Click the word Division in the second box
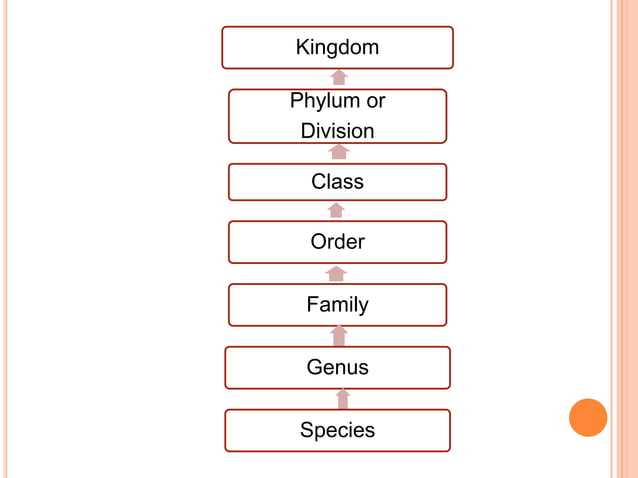Viewport: 638px width, 478px height. click(x=337, y=131)
